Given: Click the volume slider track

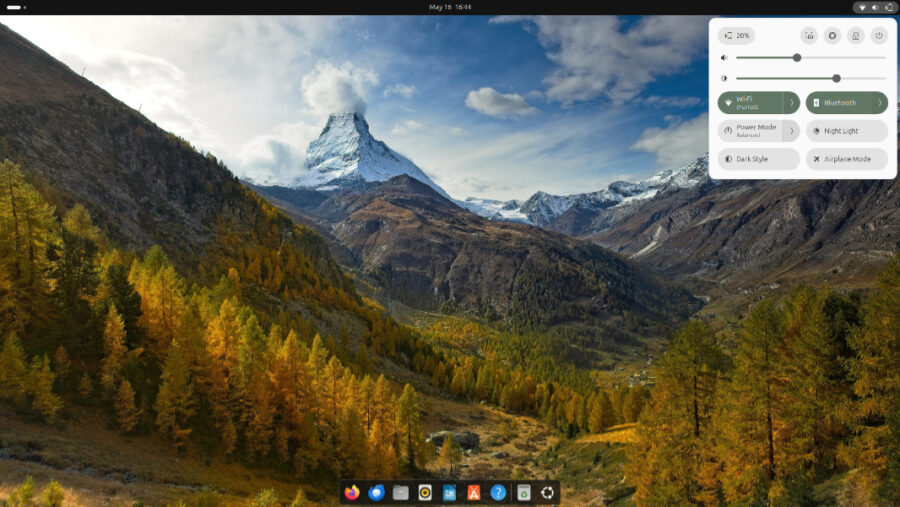Looking at the screenshot, I should [810, 57].
